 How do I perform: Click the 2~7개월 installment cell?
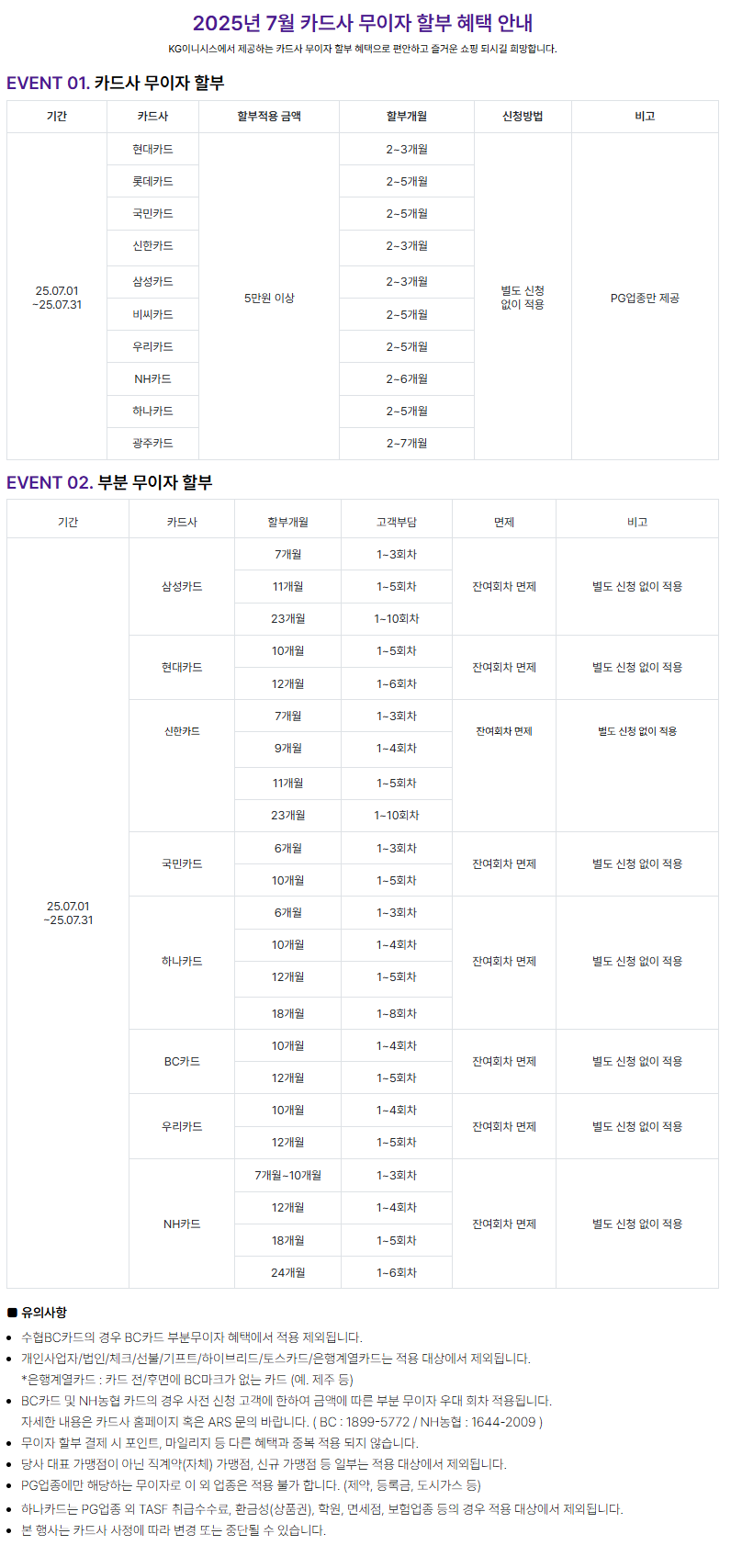pos(407,443)
